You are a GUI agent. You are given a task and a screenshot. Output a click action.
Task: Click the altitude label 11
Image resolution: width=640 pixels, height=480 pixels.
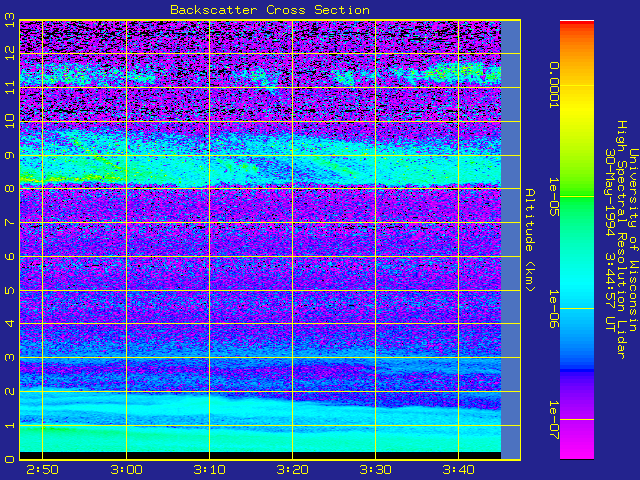point(10,87)
